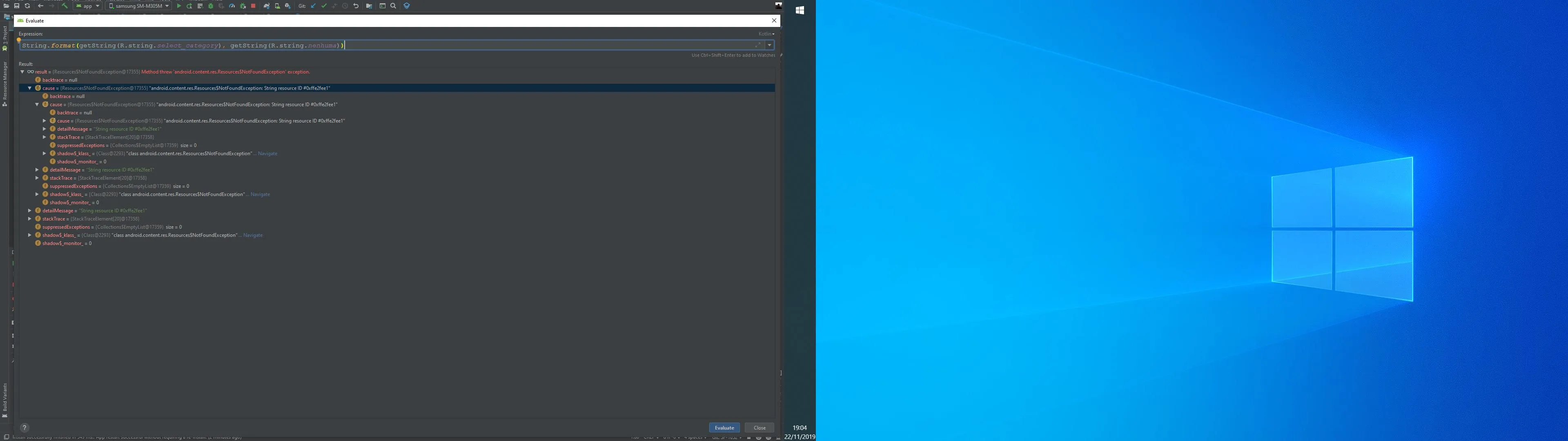Open the expression history dropdown arrow

click(769, 45)
